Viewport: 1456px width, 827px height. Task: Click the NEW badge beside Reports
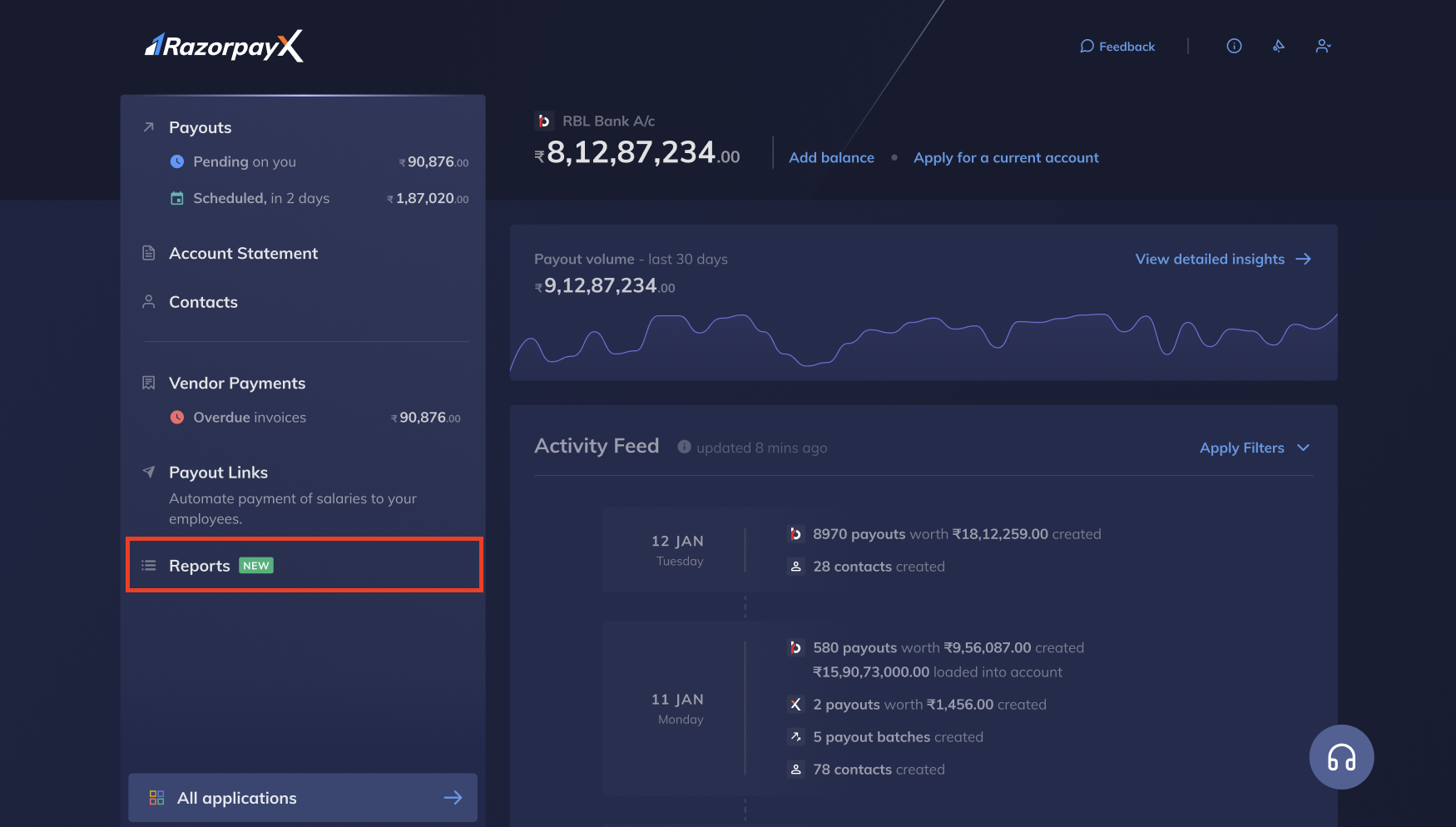click(x=256, y=566)
